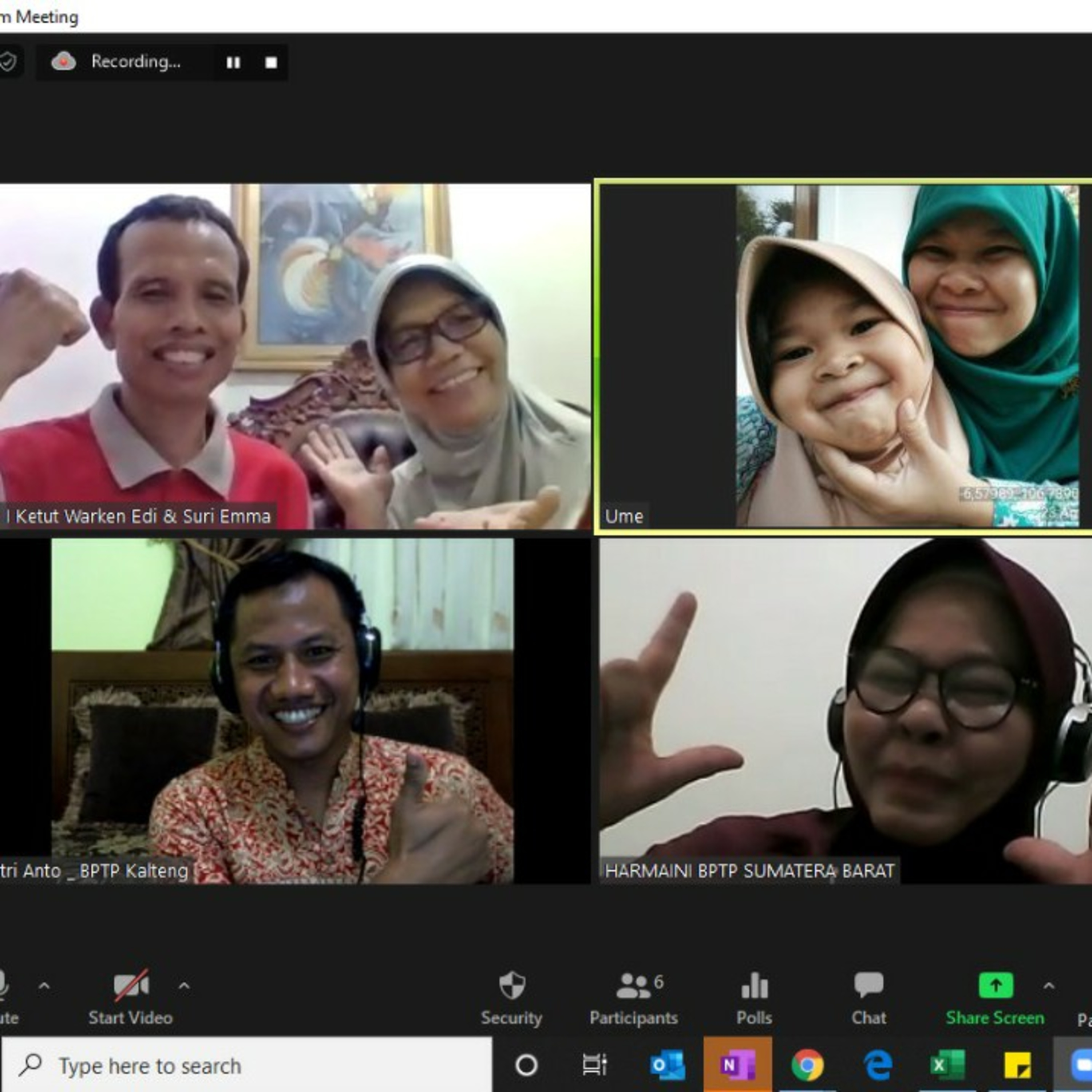
Task: Pause the cloud recording
Action: (x=233, y=62)
